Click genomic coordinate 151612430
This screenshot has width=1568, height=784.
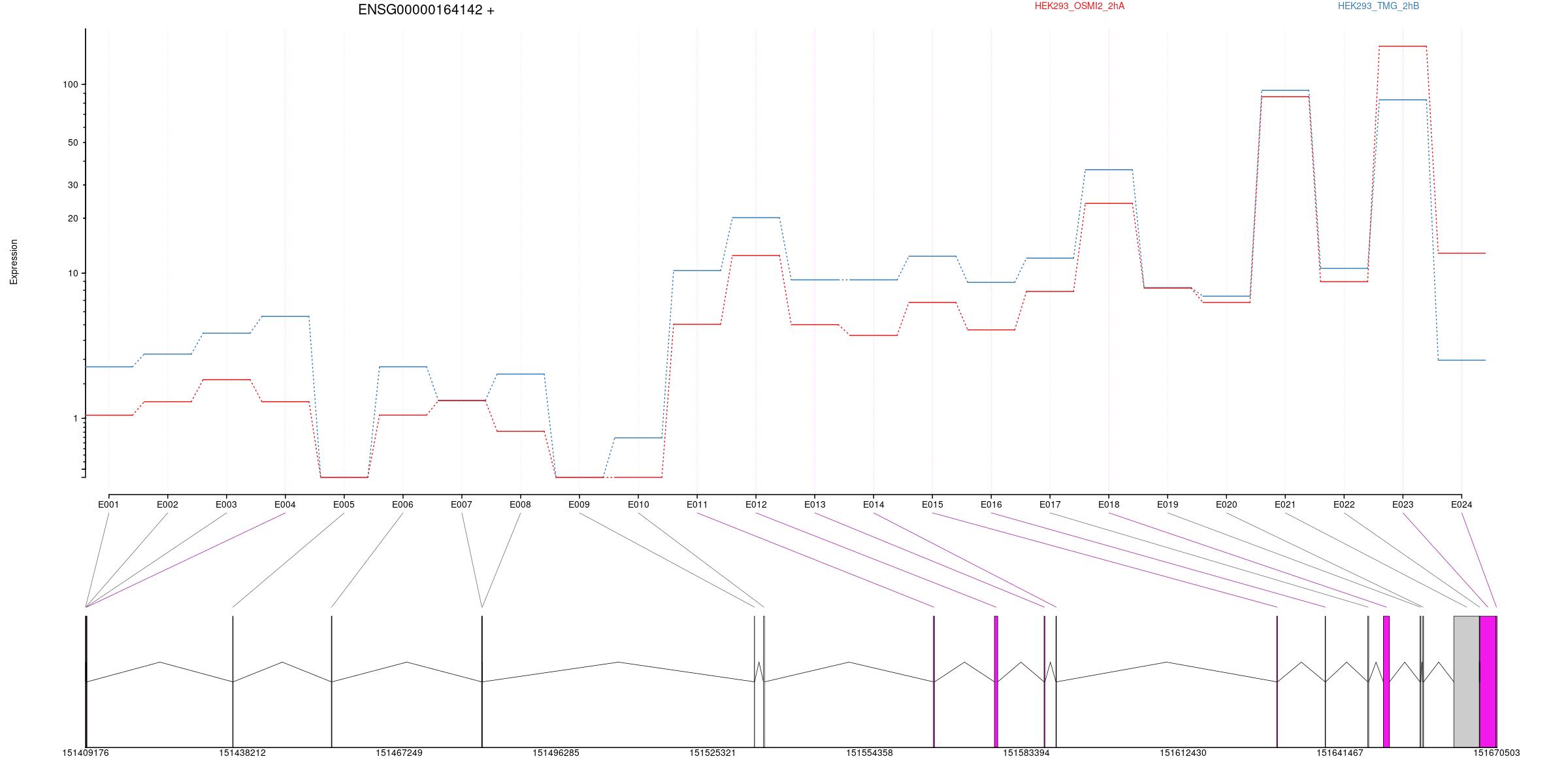click(x=1183, y=753)
